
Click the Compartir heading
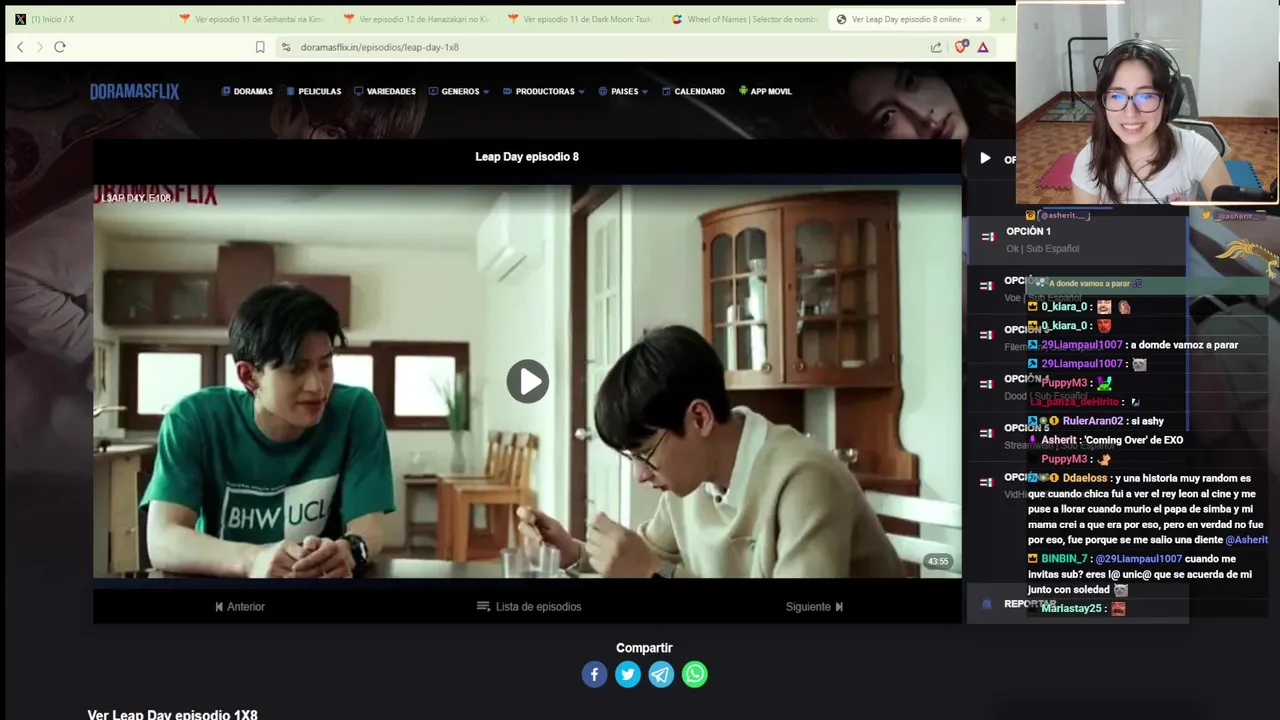(644, 648)
